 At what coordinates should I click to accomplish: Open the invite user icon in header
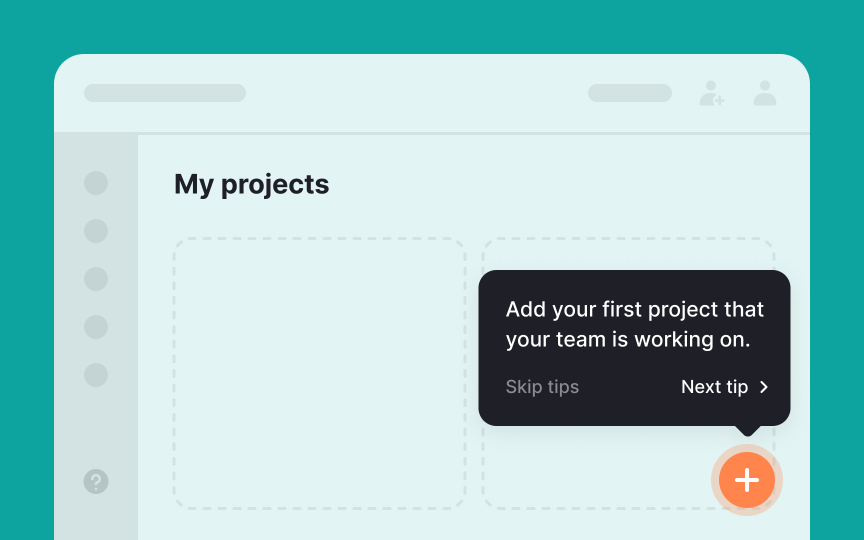click(x=711, y=93)
